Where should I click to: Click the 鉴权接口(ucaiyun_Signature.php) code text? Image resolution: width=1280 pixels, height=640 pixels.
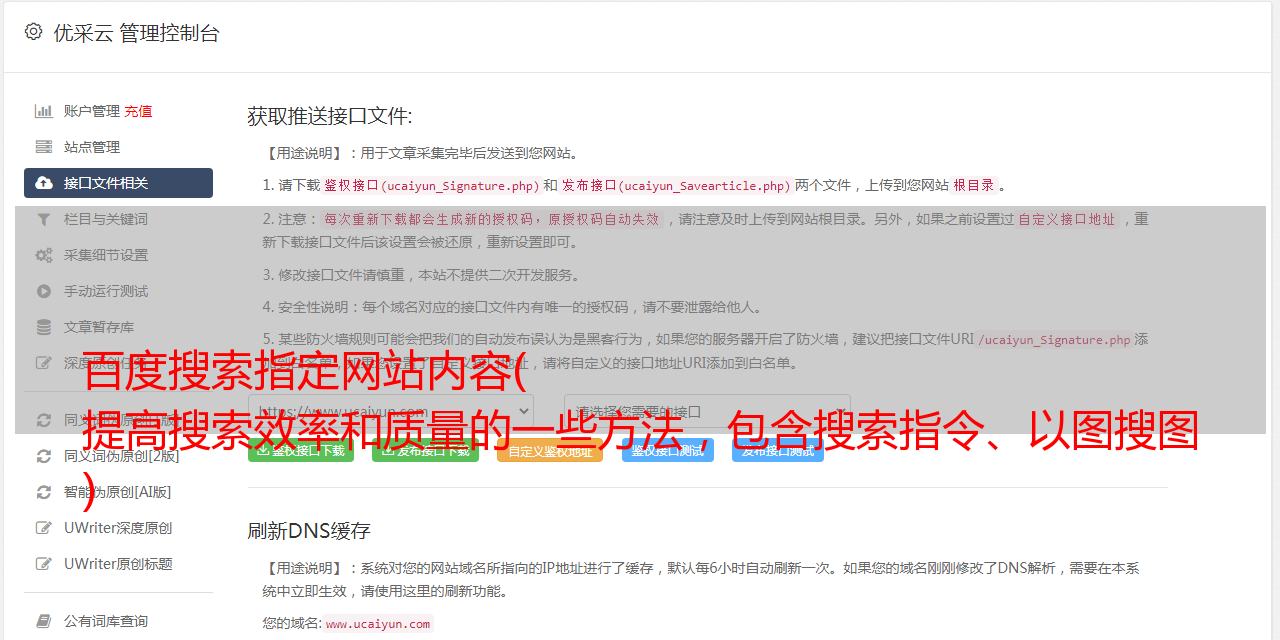432,185
